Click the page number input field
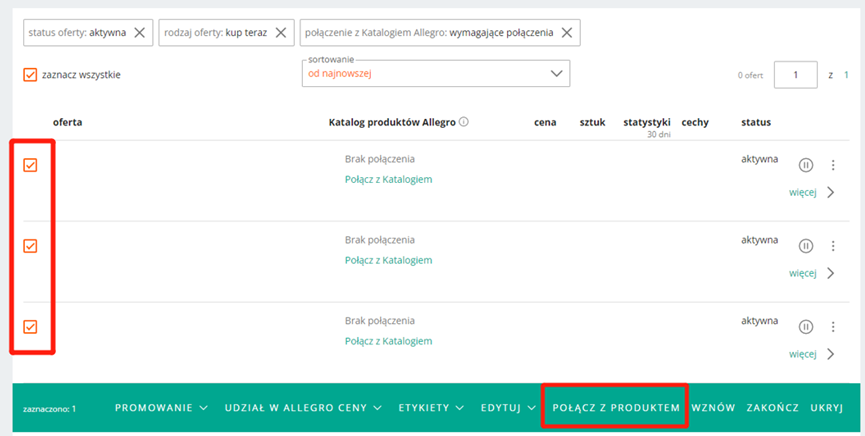Viewport: 865px width, 436px height. (796, 75)
